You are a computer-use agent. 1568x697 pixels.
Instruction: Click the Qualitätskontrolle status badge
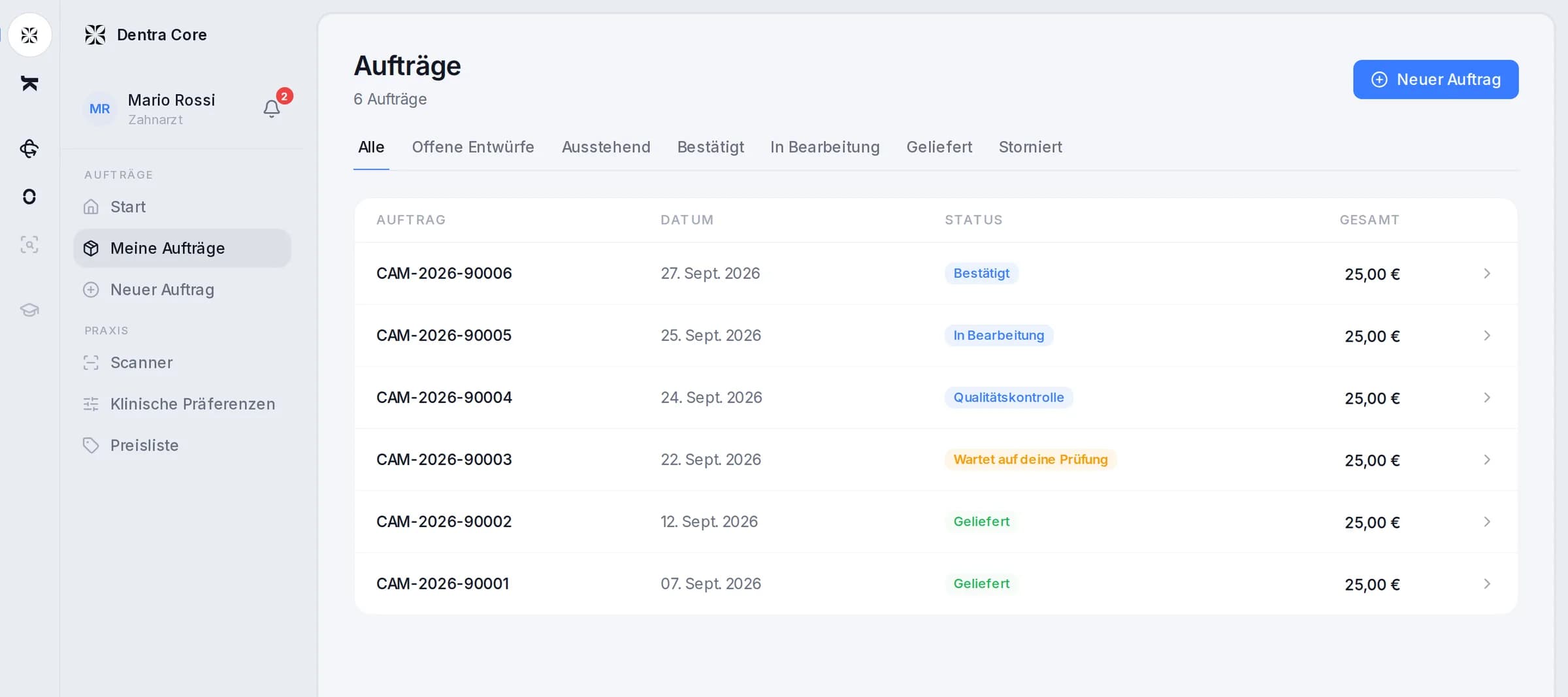coord(1009,397)
